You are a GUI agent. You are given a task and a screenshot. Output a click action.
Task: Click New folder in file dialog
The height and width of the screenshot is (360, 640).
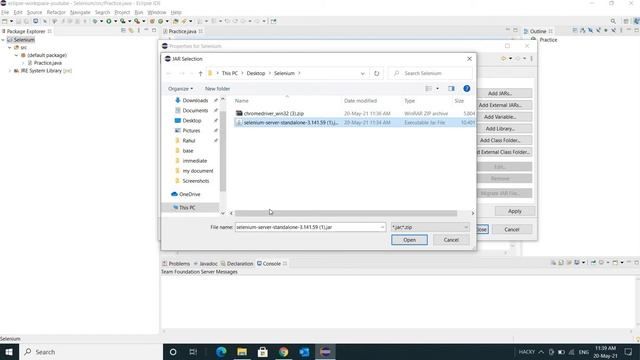[x=217, y=89]
